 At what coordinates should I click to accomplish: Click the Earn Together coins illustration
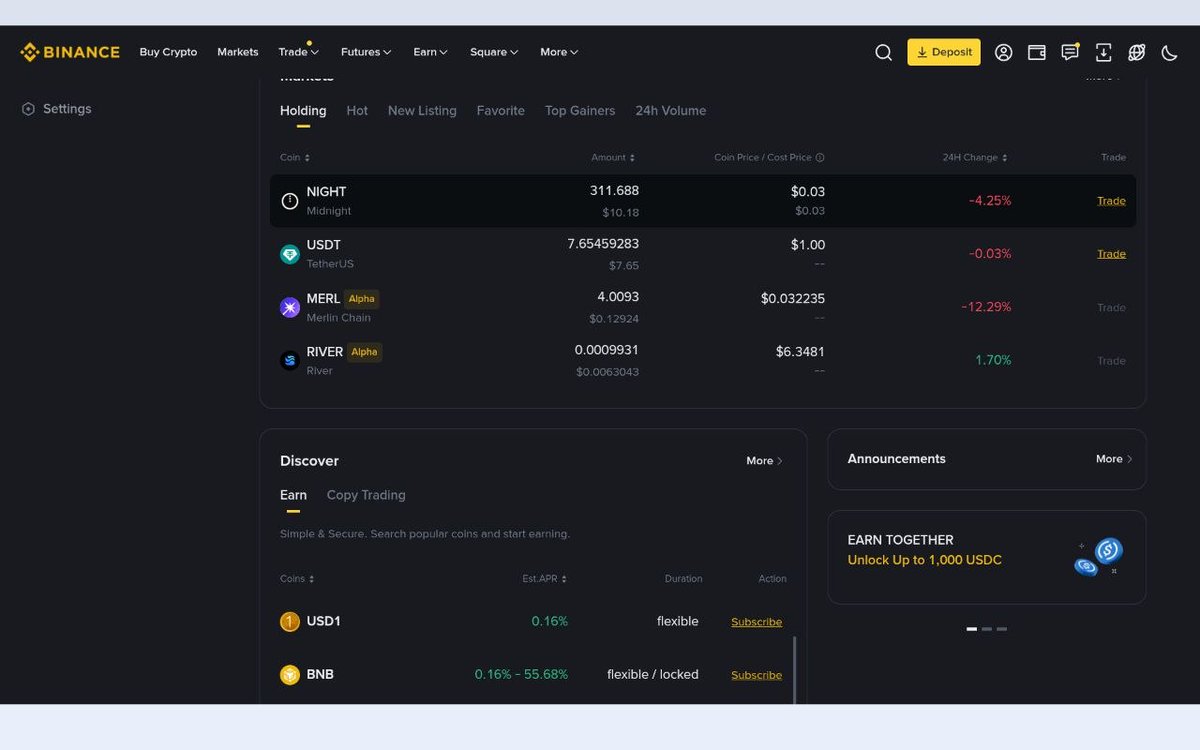point(1098,557)
